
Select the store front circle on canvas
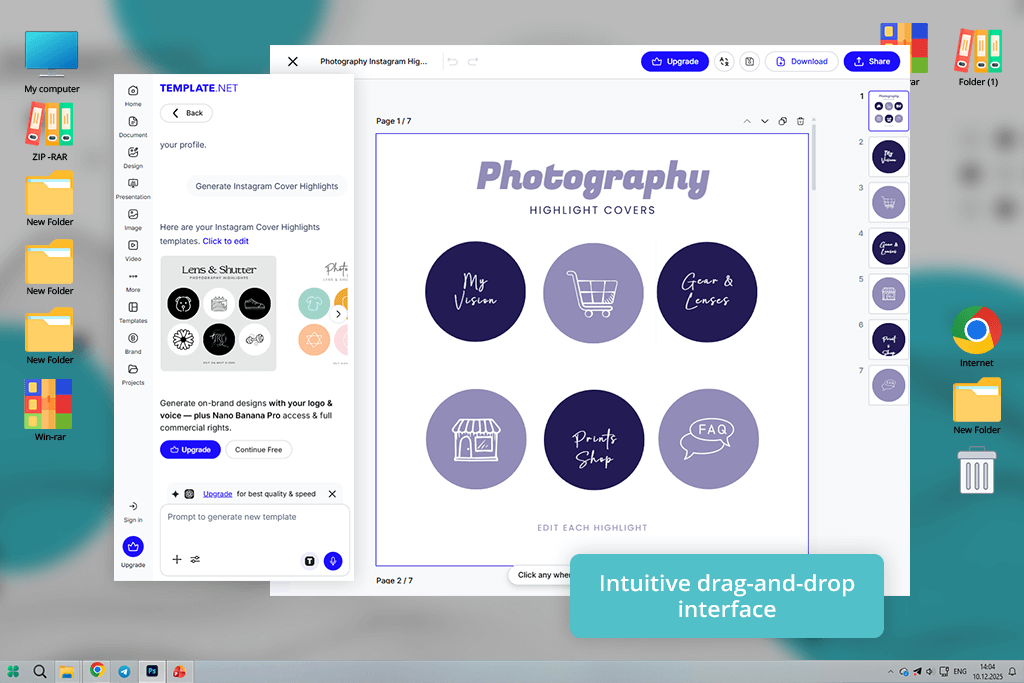tap(476, 439)
